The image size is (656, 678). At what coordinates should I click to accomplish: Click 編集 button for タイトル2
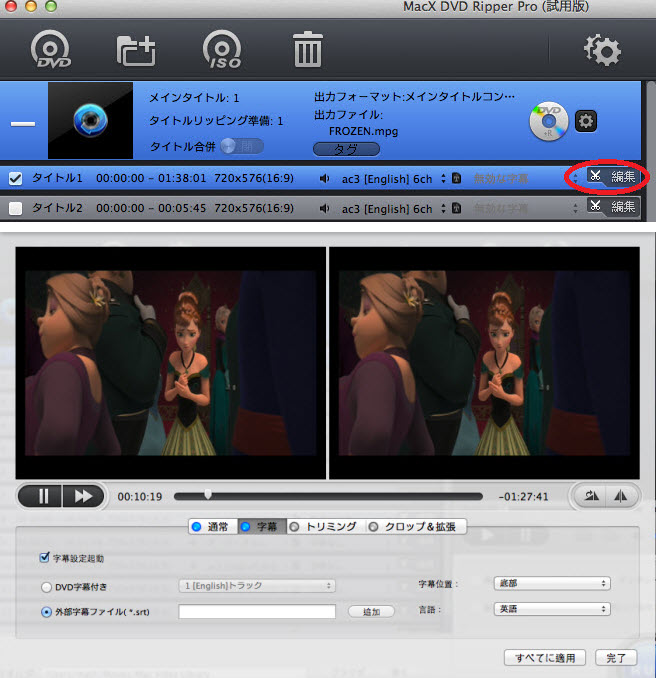pyautogui.click(x=613, y=207)
